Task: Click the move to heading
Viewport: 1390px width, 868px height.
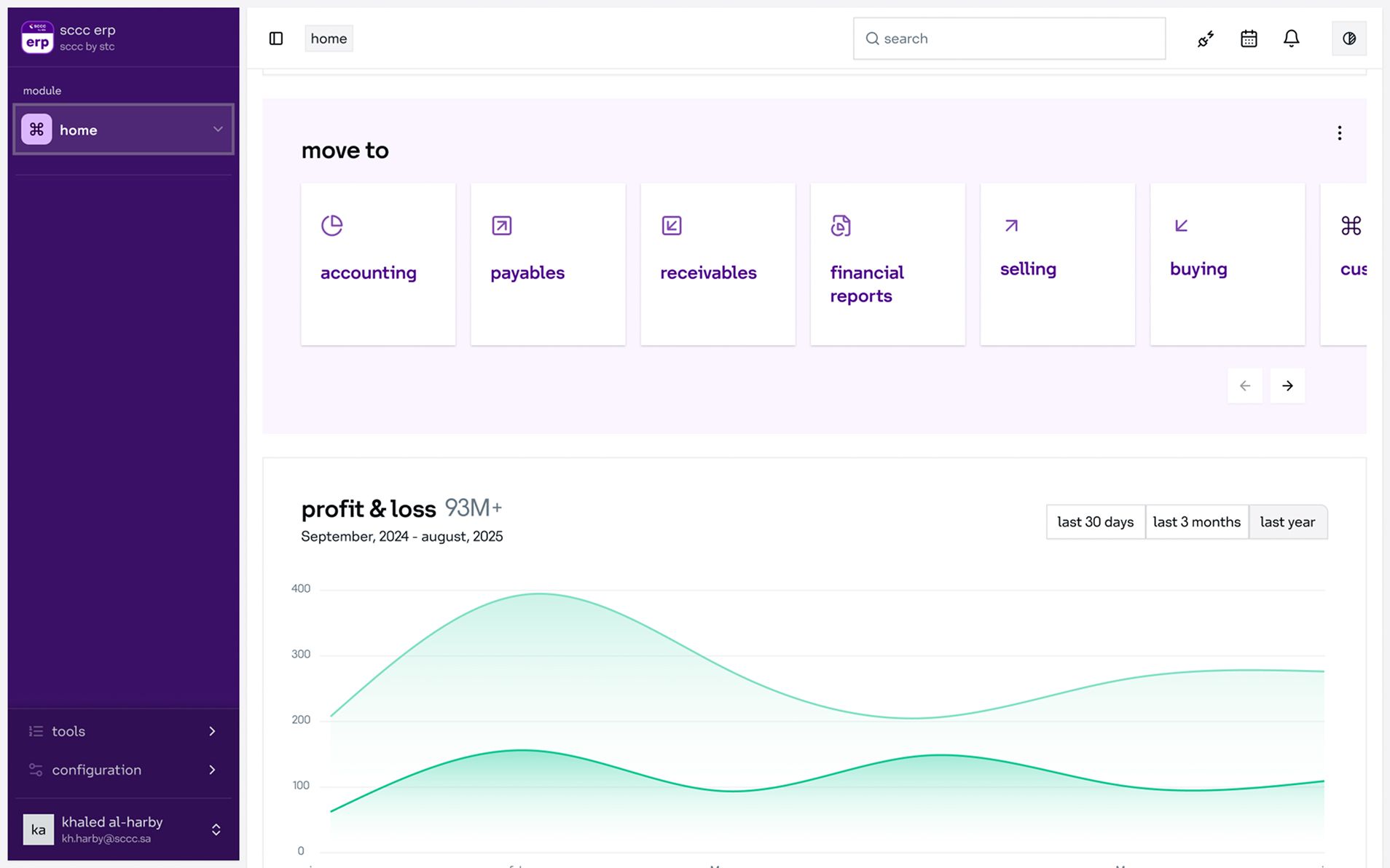Action: 345,151
